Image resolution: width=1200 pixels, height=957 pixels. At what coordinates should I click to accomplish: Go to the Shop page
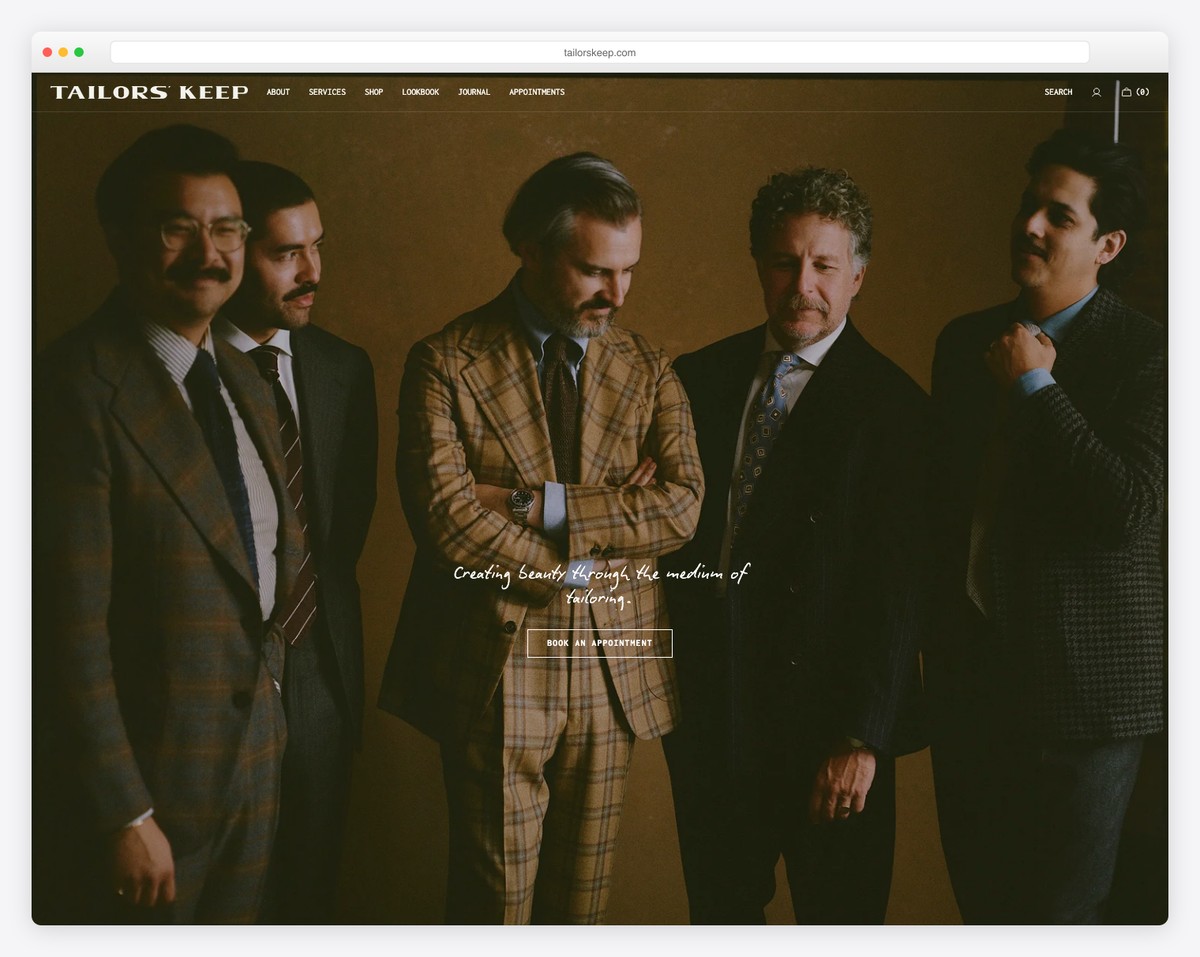pyautogui.click(x=374, y=92)
